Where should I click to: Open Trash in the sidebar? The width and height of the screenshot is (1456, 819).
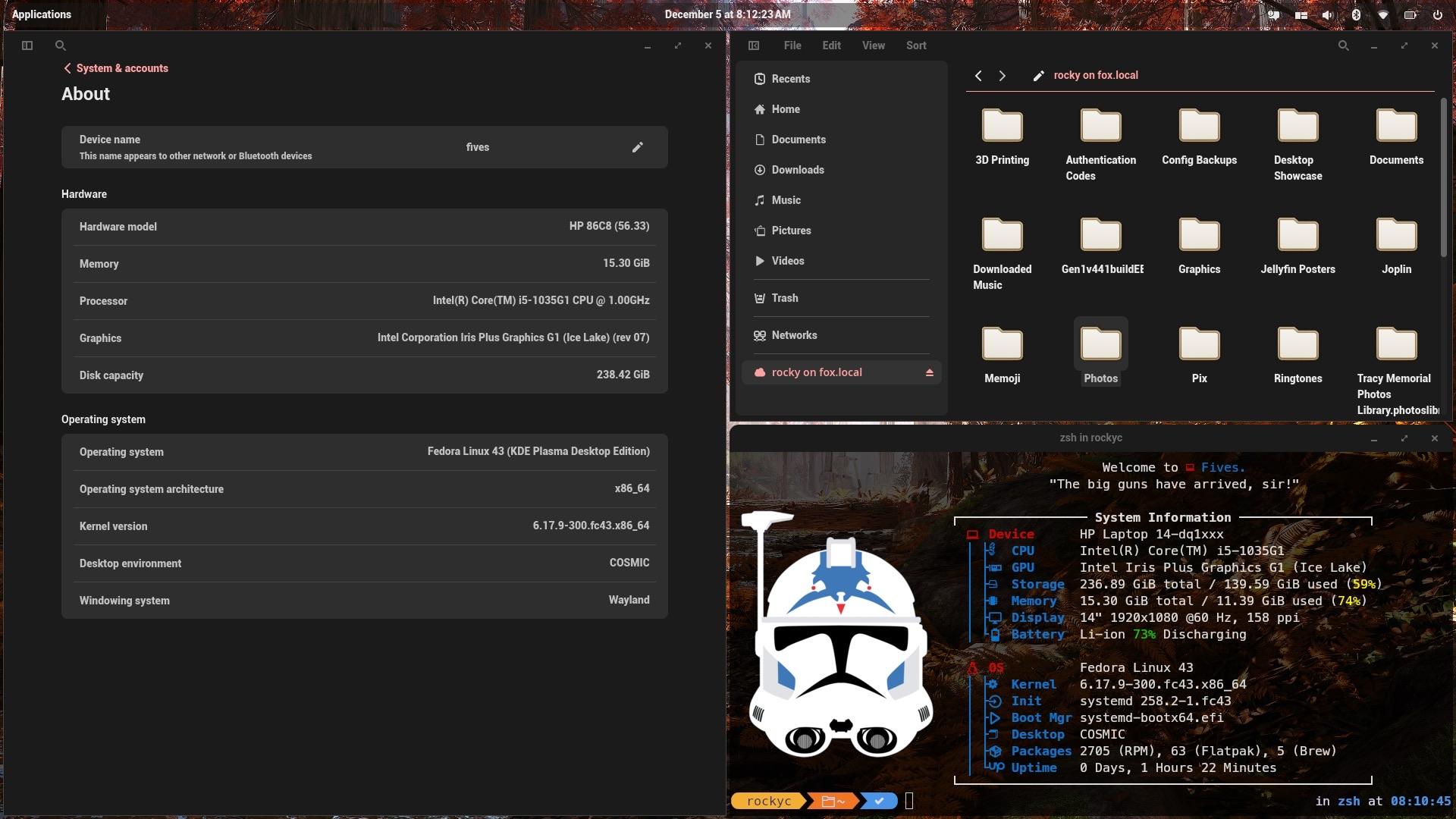[784, 298]
